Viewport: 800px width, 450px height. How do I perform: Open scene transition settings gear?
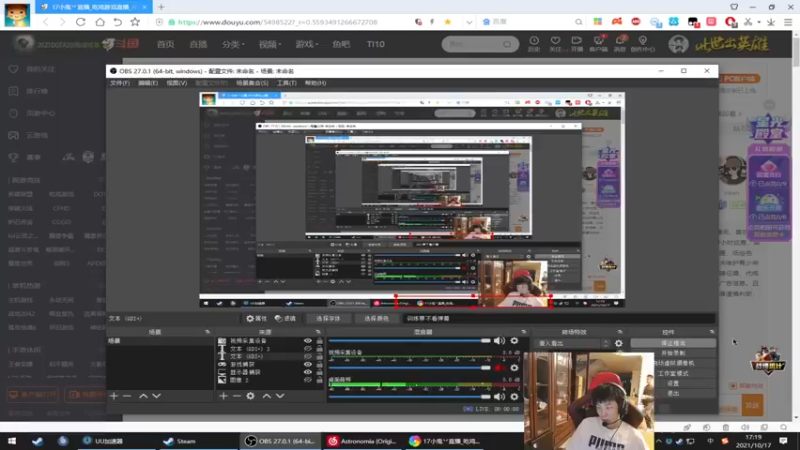click(618, 343)
